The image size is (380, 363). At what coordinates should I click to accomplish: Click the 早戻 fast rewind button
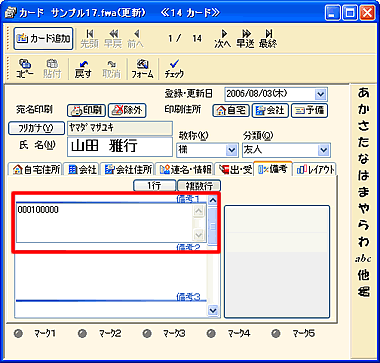pyautogui.click(x=113, y=39)
